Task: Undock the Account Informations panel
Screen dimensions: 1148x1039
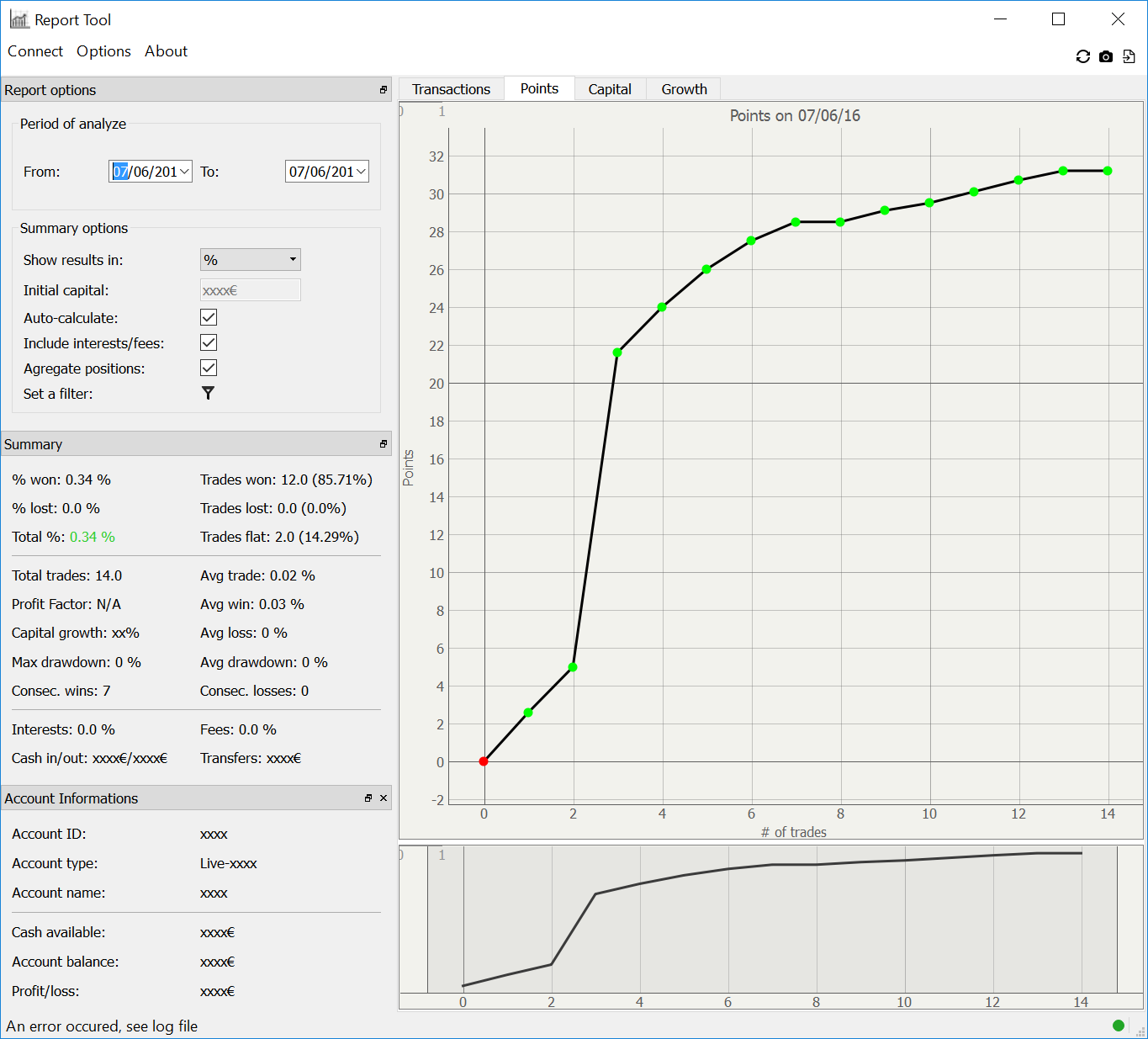Action: tap(368, 798)
